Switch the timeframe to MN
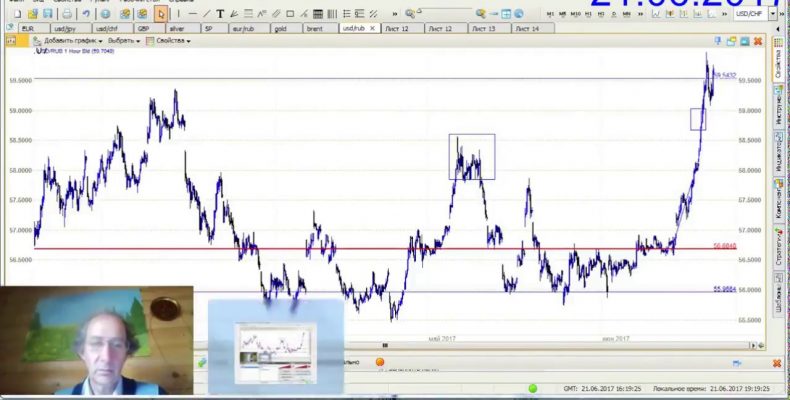 pos(626,14)
